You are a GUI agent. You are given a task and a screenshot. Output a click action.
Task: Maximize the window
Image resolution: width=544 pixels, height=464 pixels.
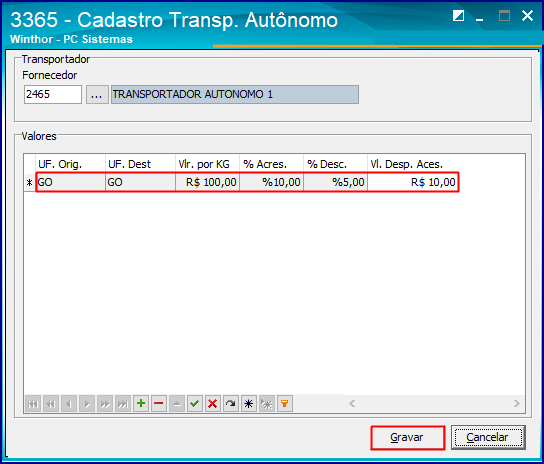coord(504,16)
